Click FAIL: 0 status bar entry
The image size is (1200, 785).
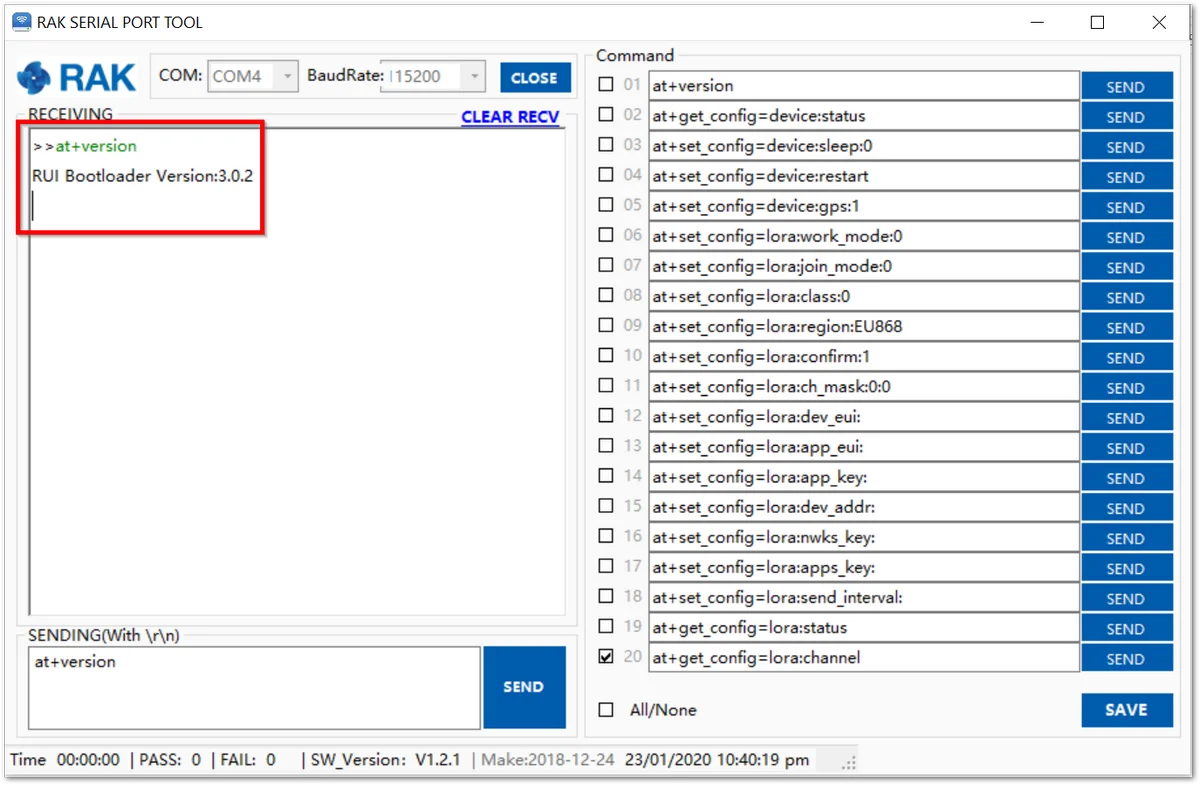coord(248,760)
